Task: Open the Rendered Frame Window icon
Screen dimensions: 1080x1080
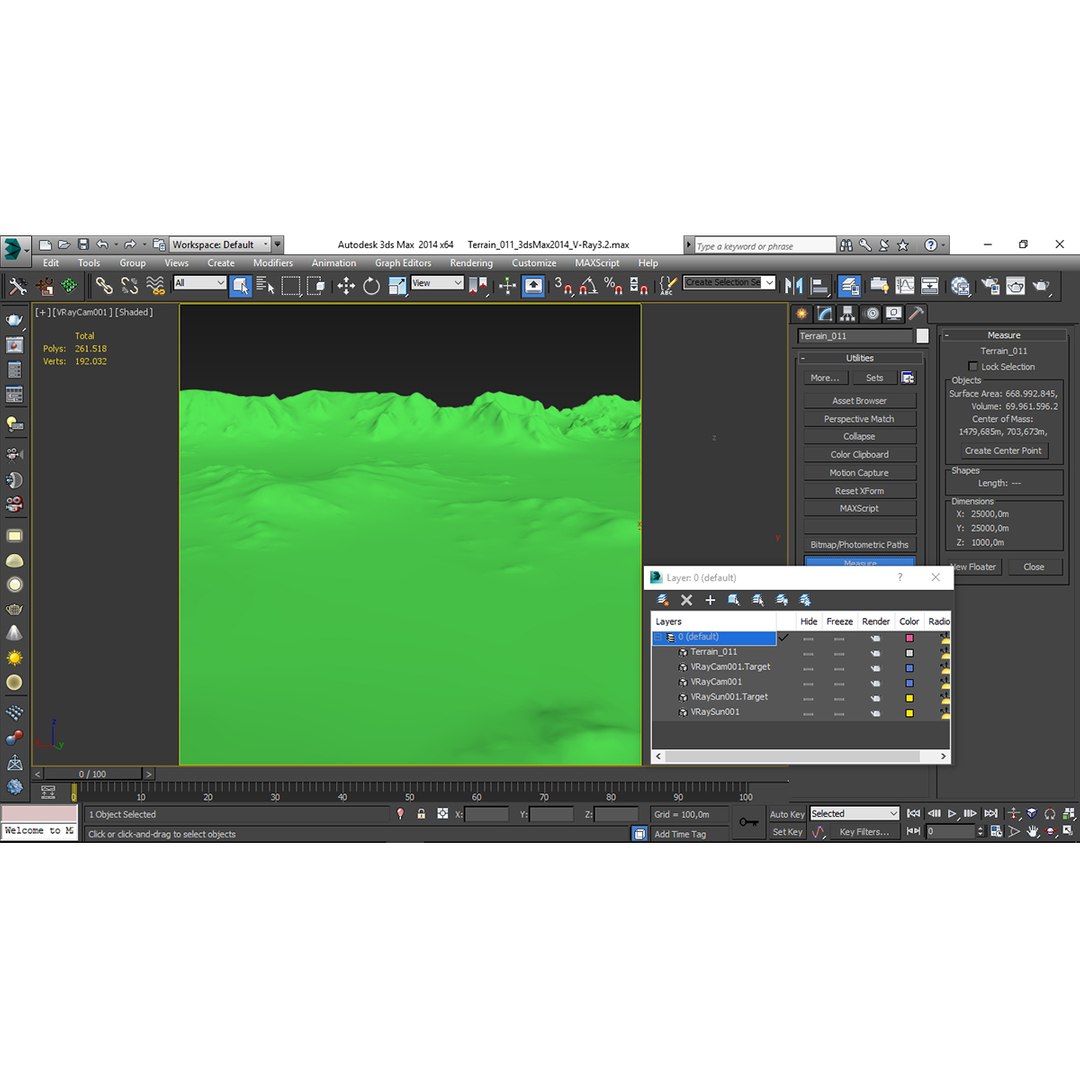Action: coord(1016,285)
